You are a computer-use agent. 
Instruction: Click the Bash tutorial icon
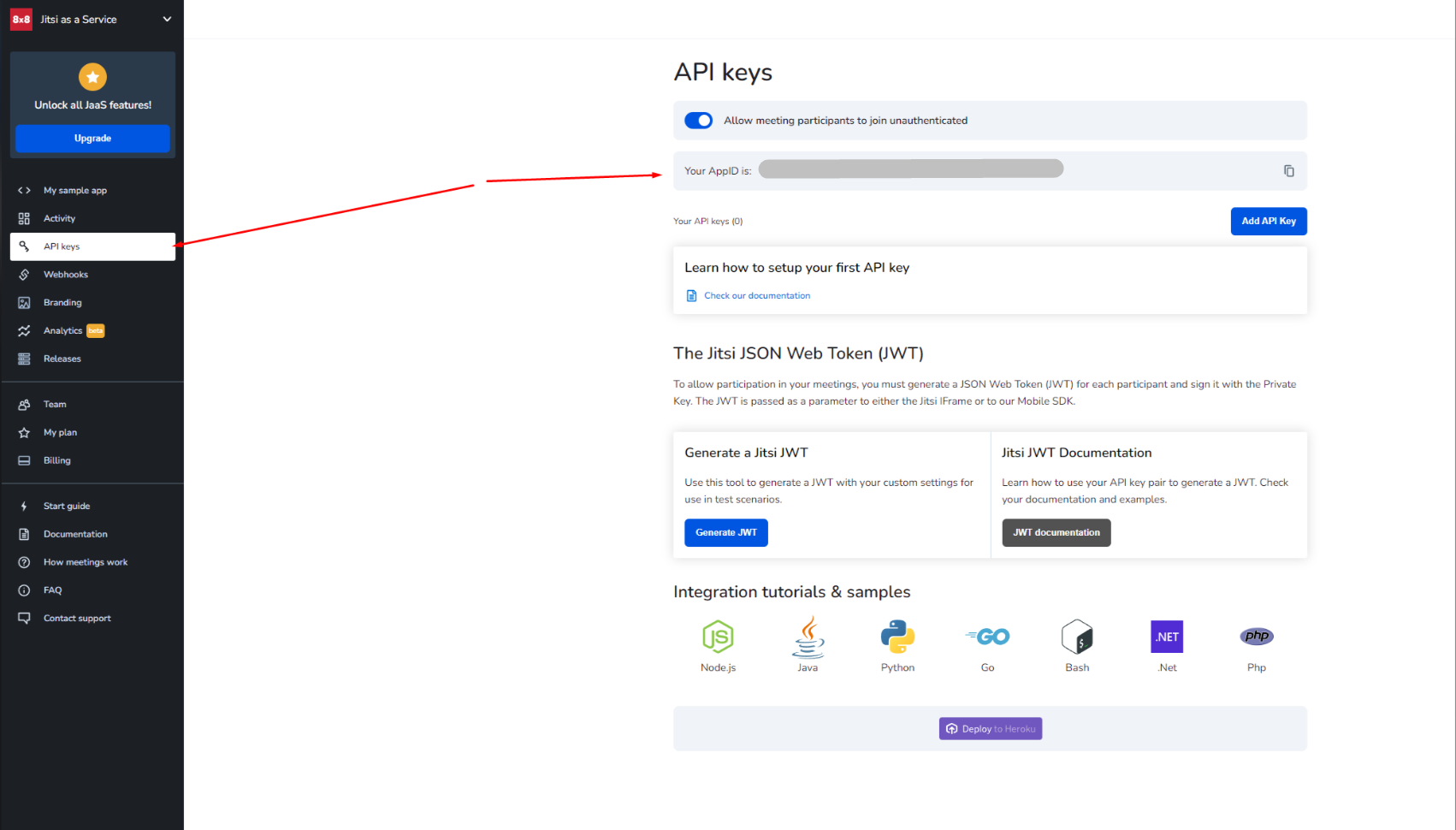(x=1077, y=637)
